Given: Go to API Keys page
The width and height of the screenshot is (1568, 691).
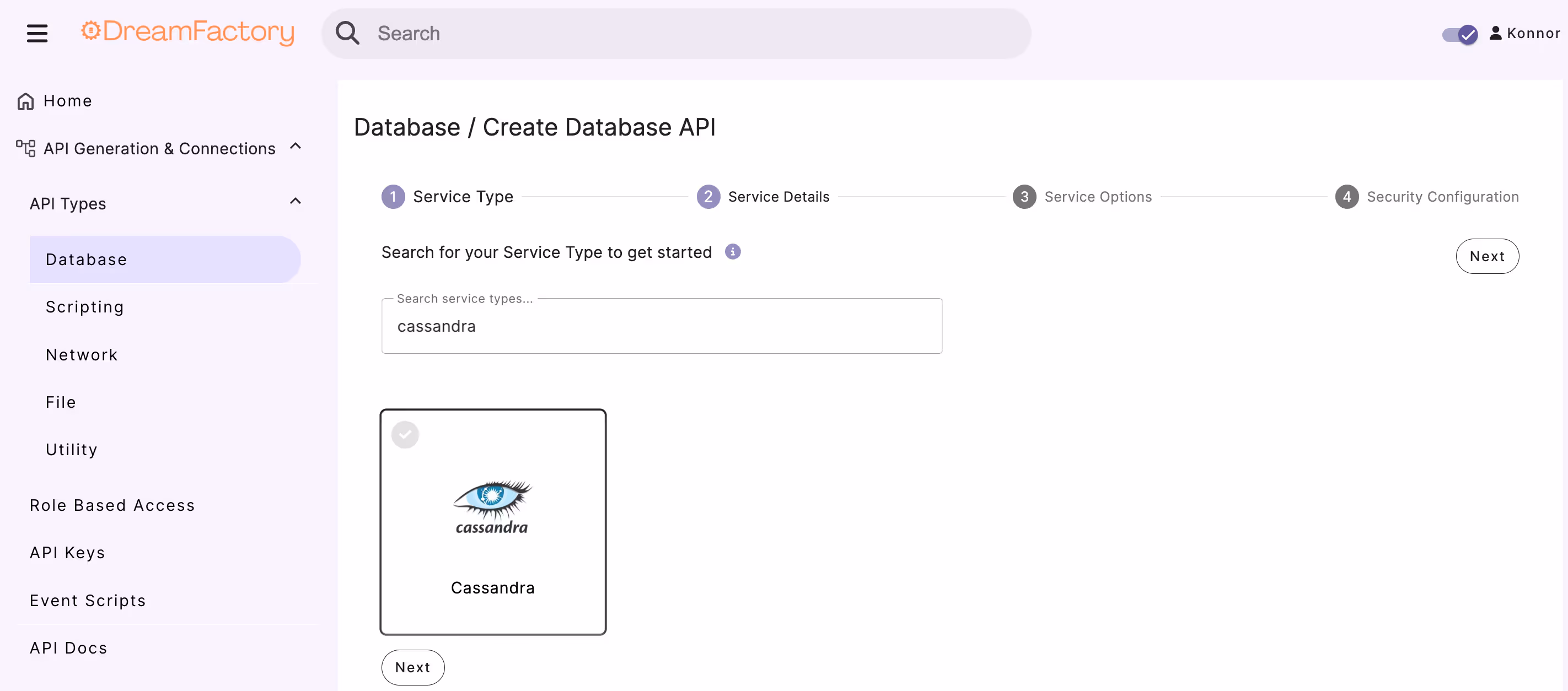Looking at the screenshot, I should tap(67, 552).
